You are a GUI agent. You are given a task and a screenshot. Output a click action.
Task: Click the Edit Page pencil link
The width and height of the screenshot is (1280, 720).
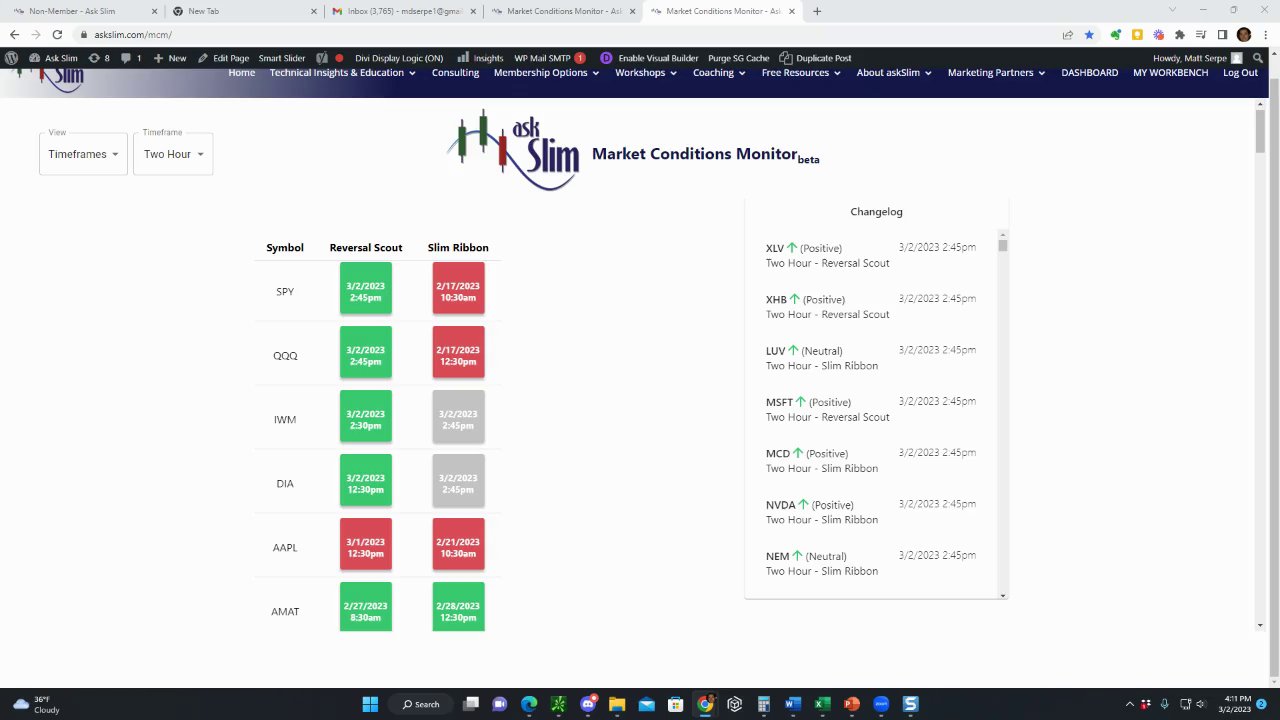[223, 58]
